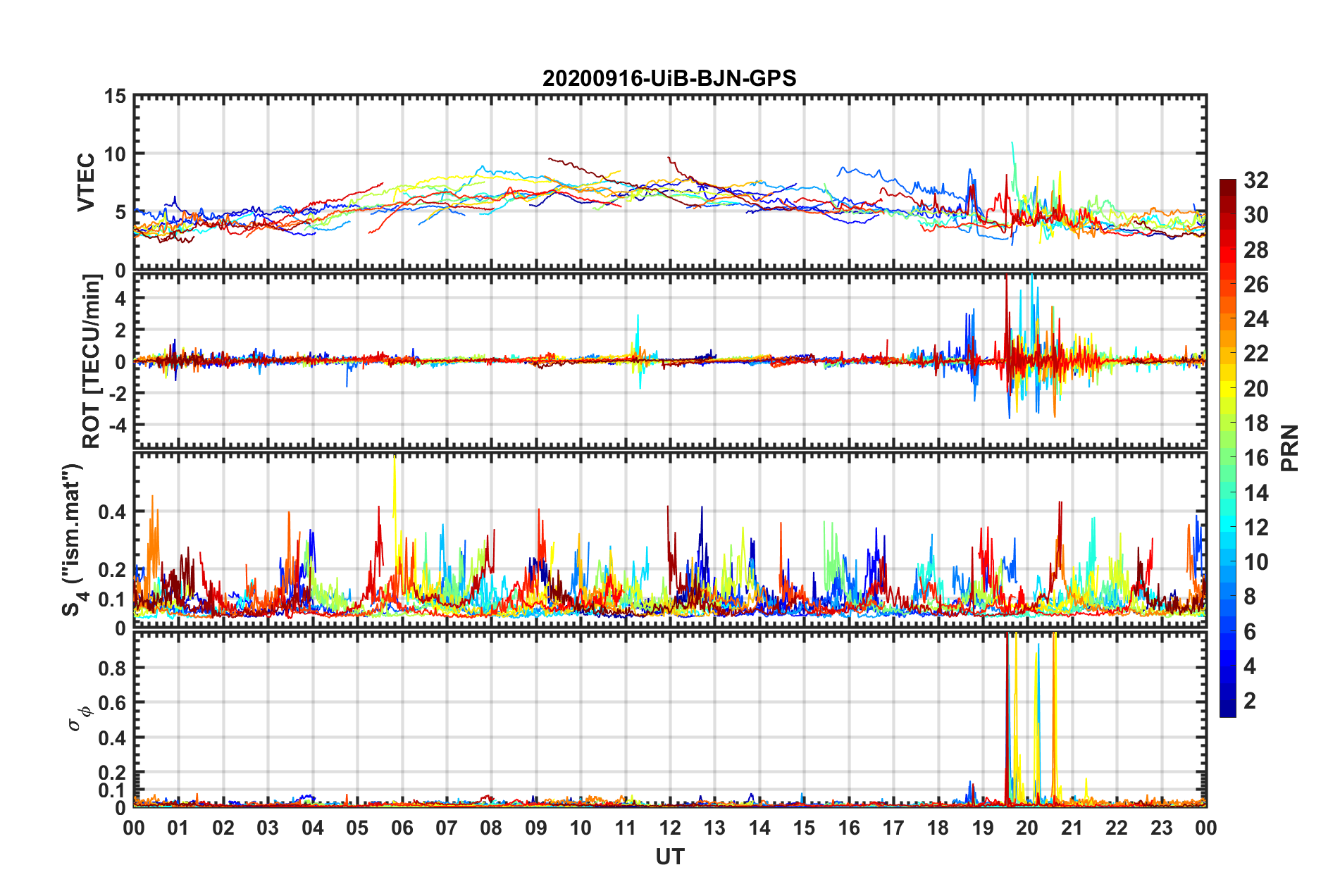Click the x-axis tick label 20
This screenshot has width=1340, height=896.
(x=1027, y=828)
